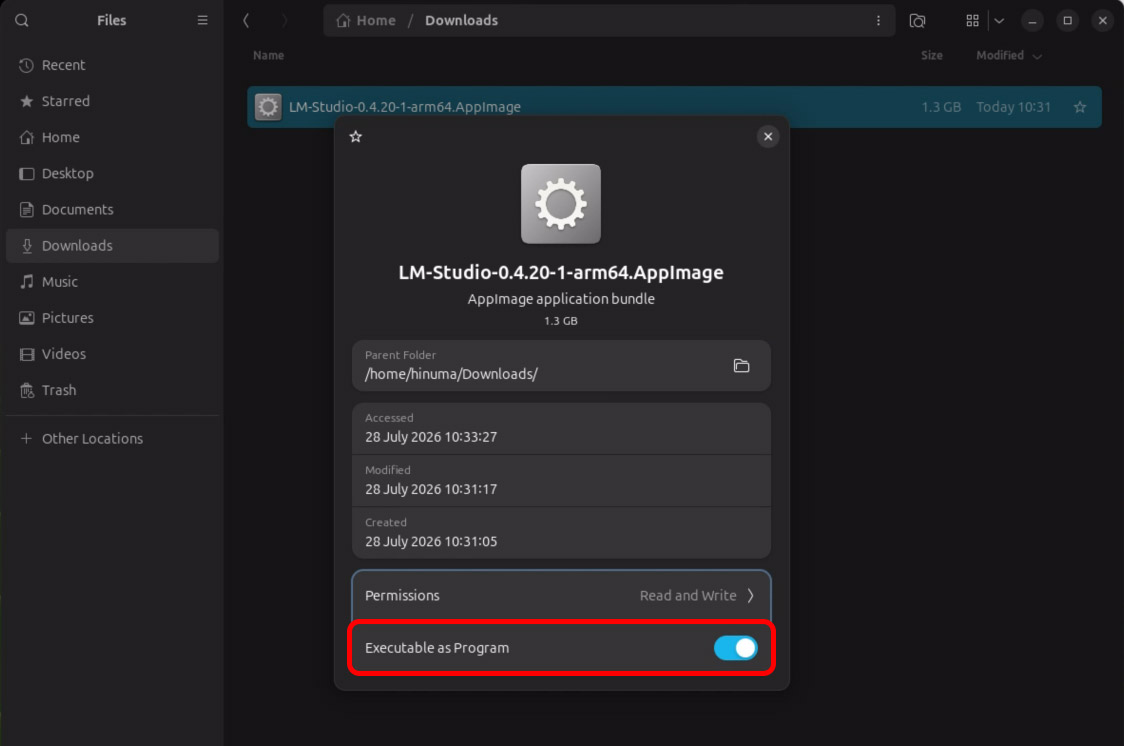
Task: Open the Permissions row
Action: tap(561, 596)
